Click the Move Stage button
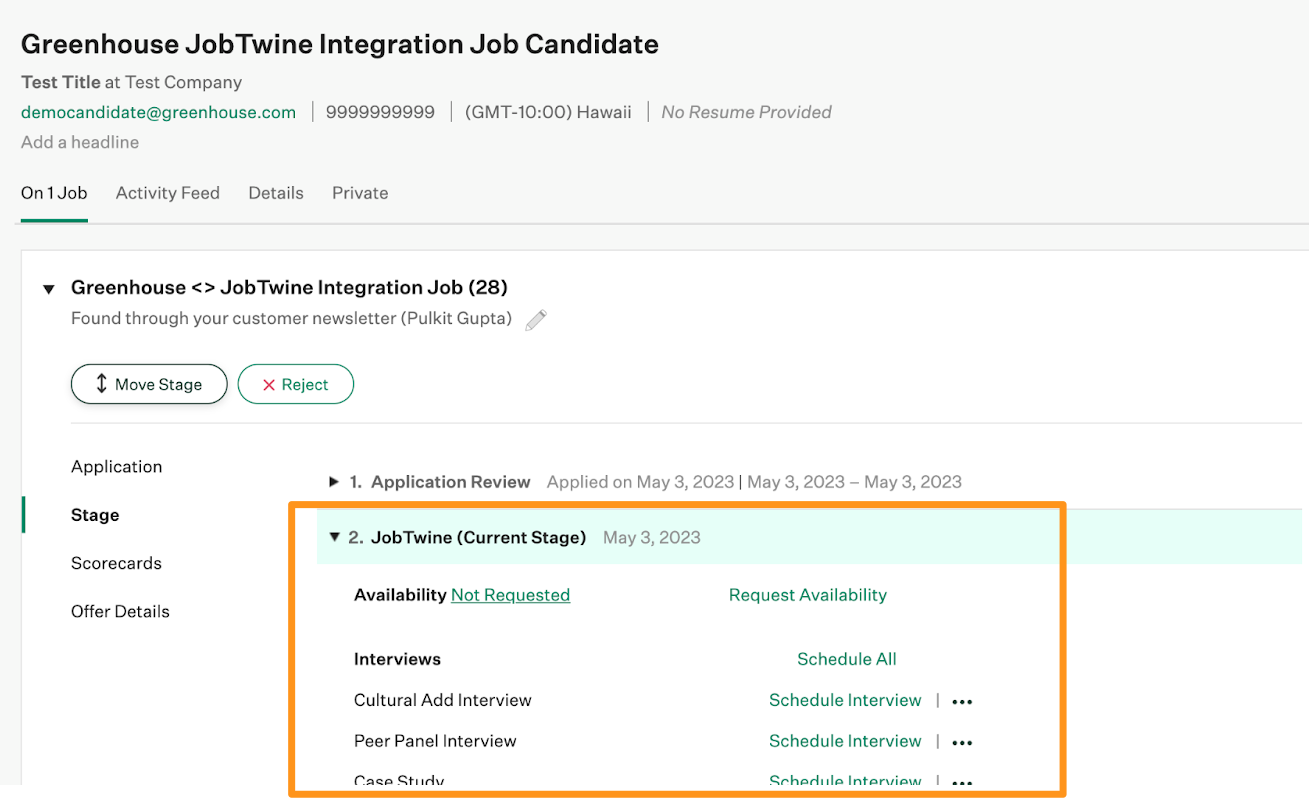The width and height of the screenshot is (1309, 798). (149, 384)
